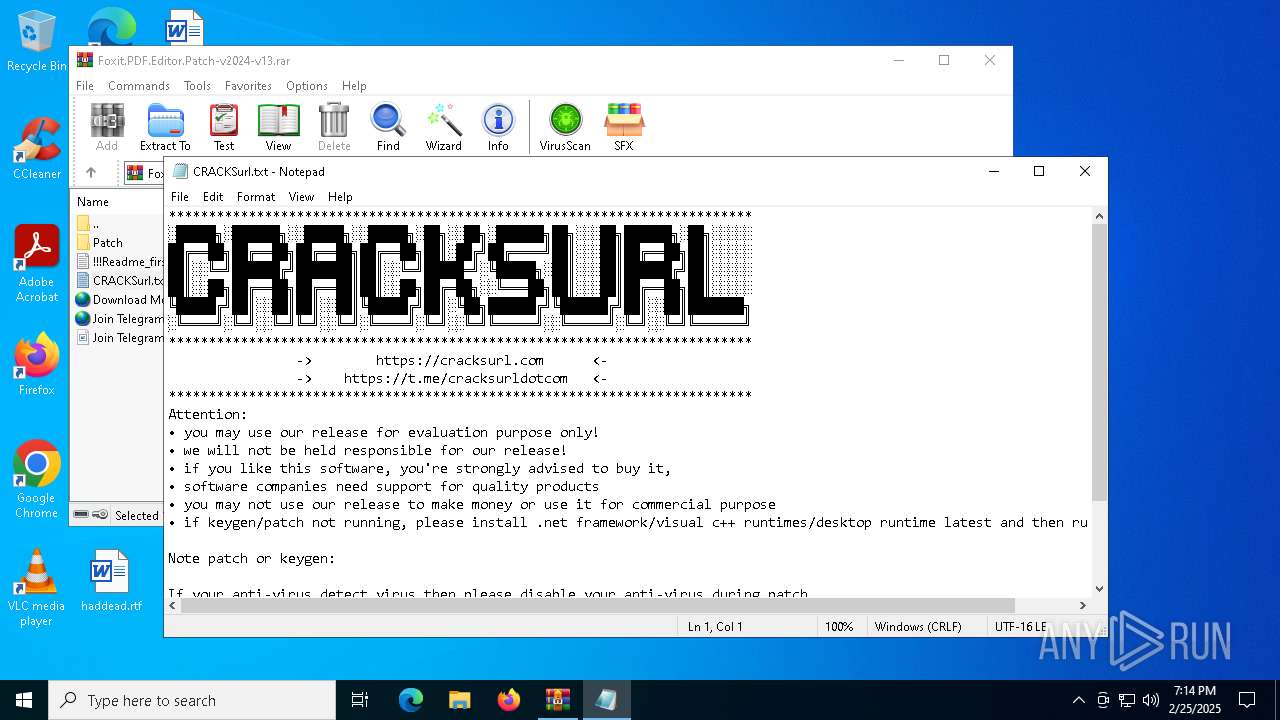This screenshot has width=1280, height=720.
Task: Open WinRAR Help menu
Action: click(354, 86)
